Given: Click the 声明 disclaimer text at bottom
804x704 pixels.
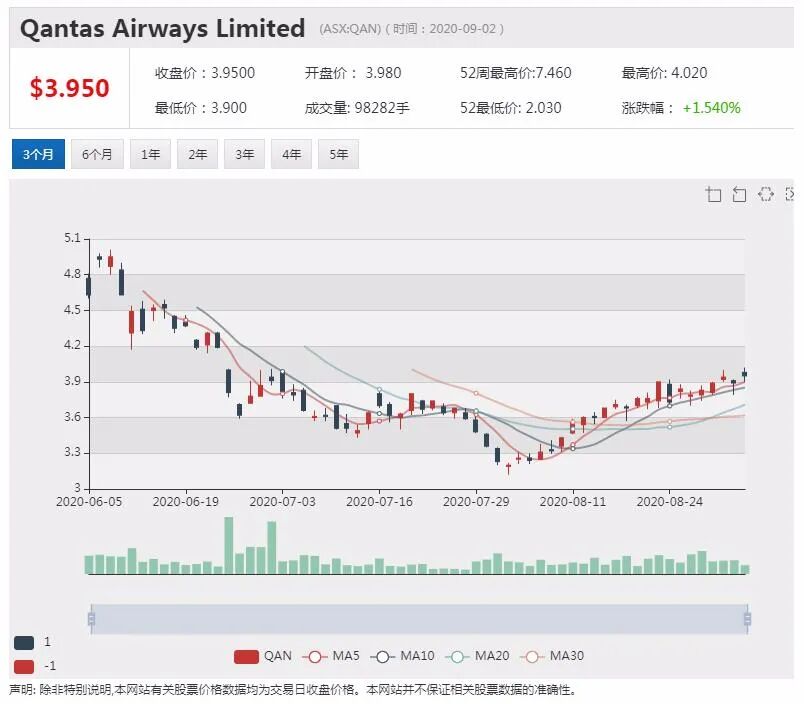Looking at the screenshot, I should (x=293, y=690).
